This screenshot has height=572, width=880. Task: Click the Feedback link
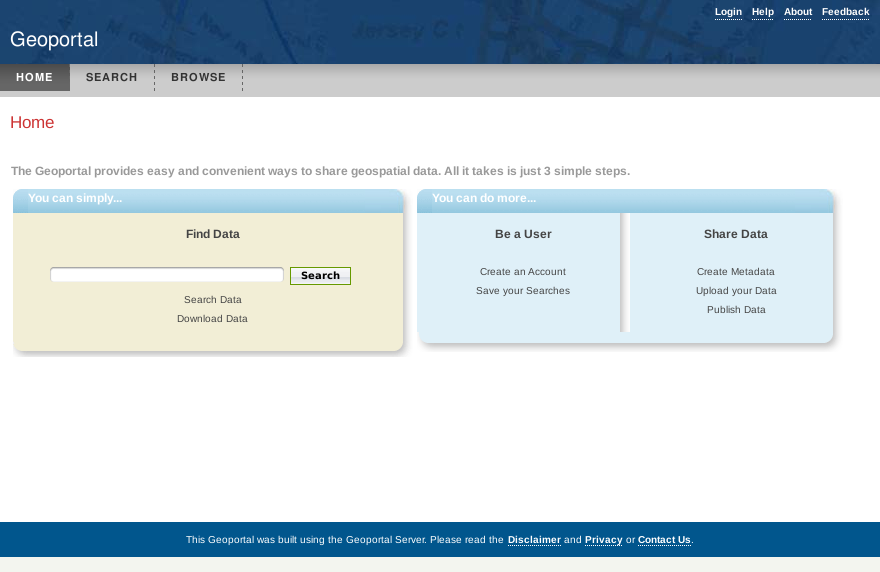pyautogui.click(x=845, y=12)
